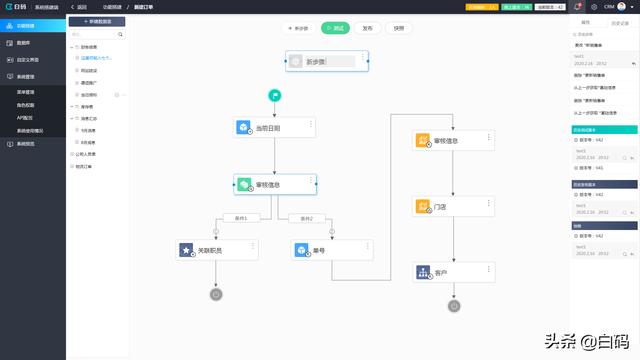The image size is (640, 360).
Task: Click the 发布 button in toolbar
Action: [367, 28]
